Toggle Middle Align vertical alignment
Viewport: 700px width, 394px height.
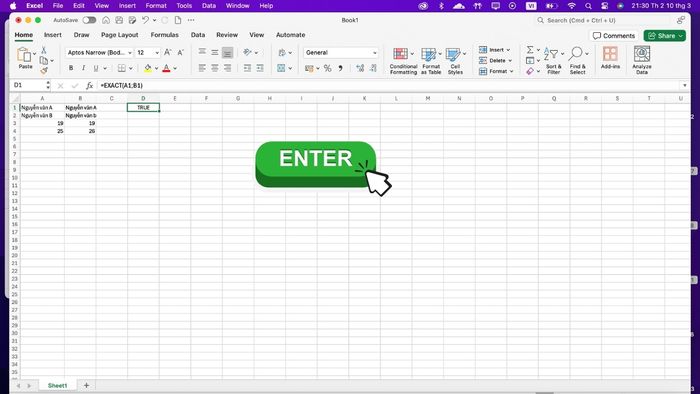click(215, 53)
